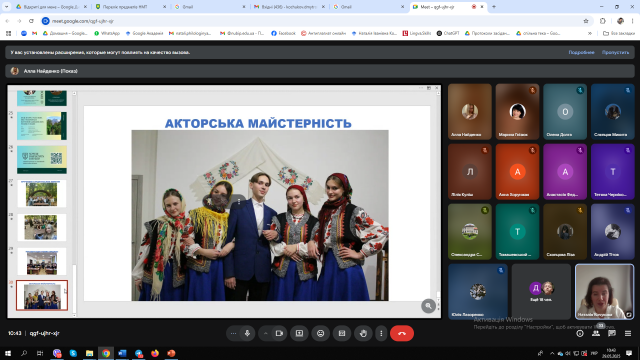Select slide 26 thumbnail with QR code
This screenshot has width=640, height=360.
(x=42, y=160)
